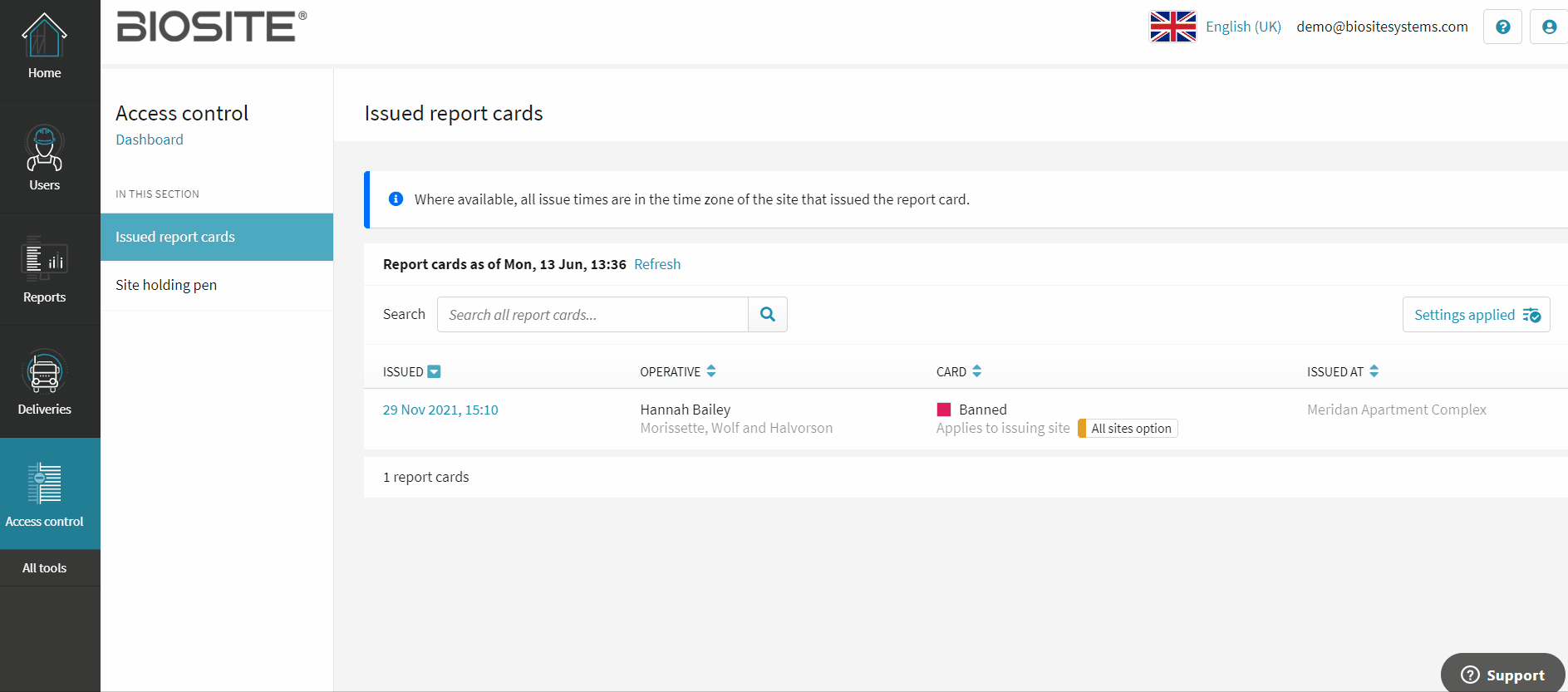
Task: Open the user account profile icon
Action: 1549,27
